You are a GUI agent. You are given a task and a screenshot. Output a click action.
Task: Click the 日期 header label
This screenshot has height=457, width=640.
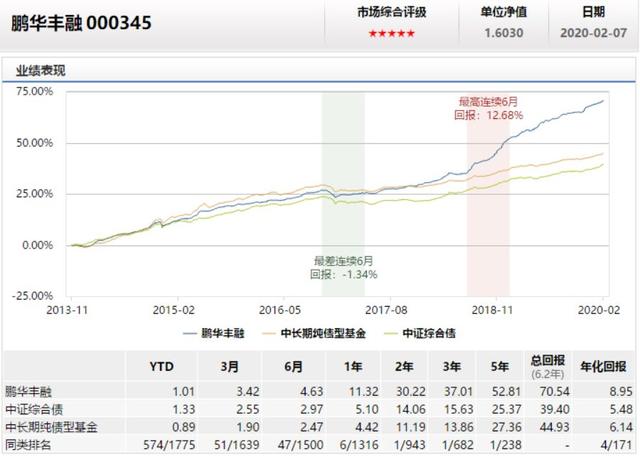click(x=593, y=12)
